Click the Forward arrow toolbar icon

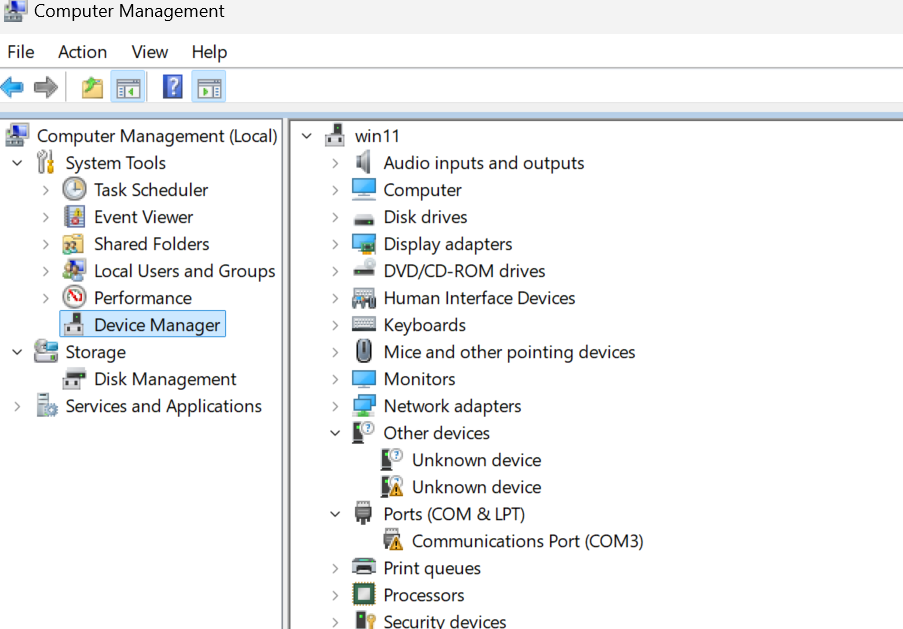click(46, 88)
